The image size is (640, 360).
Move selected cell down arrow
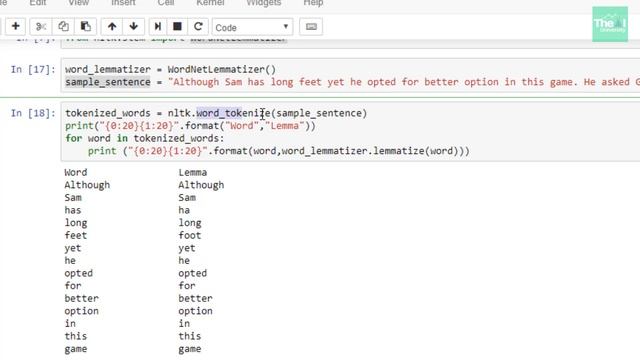[133, 27]
